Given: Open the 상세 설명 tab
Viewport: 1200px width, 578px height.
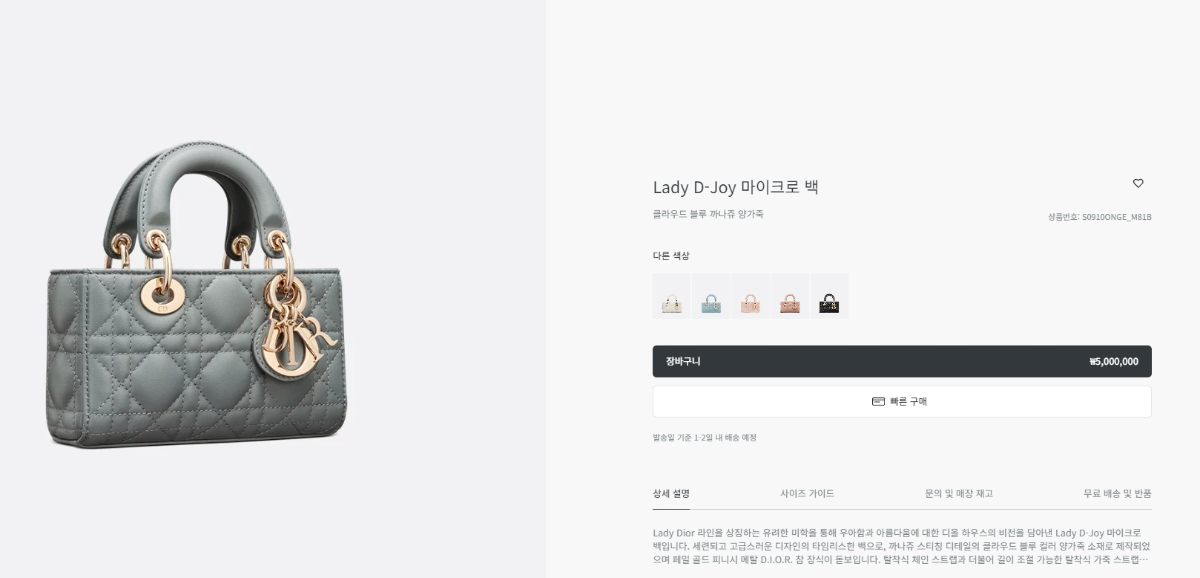Looking at the screenshot, I should tap(671, 493).
